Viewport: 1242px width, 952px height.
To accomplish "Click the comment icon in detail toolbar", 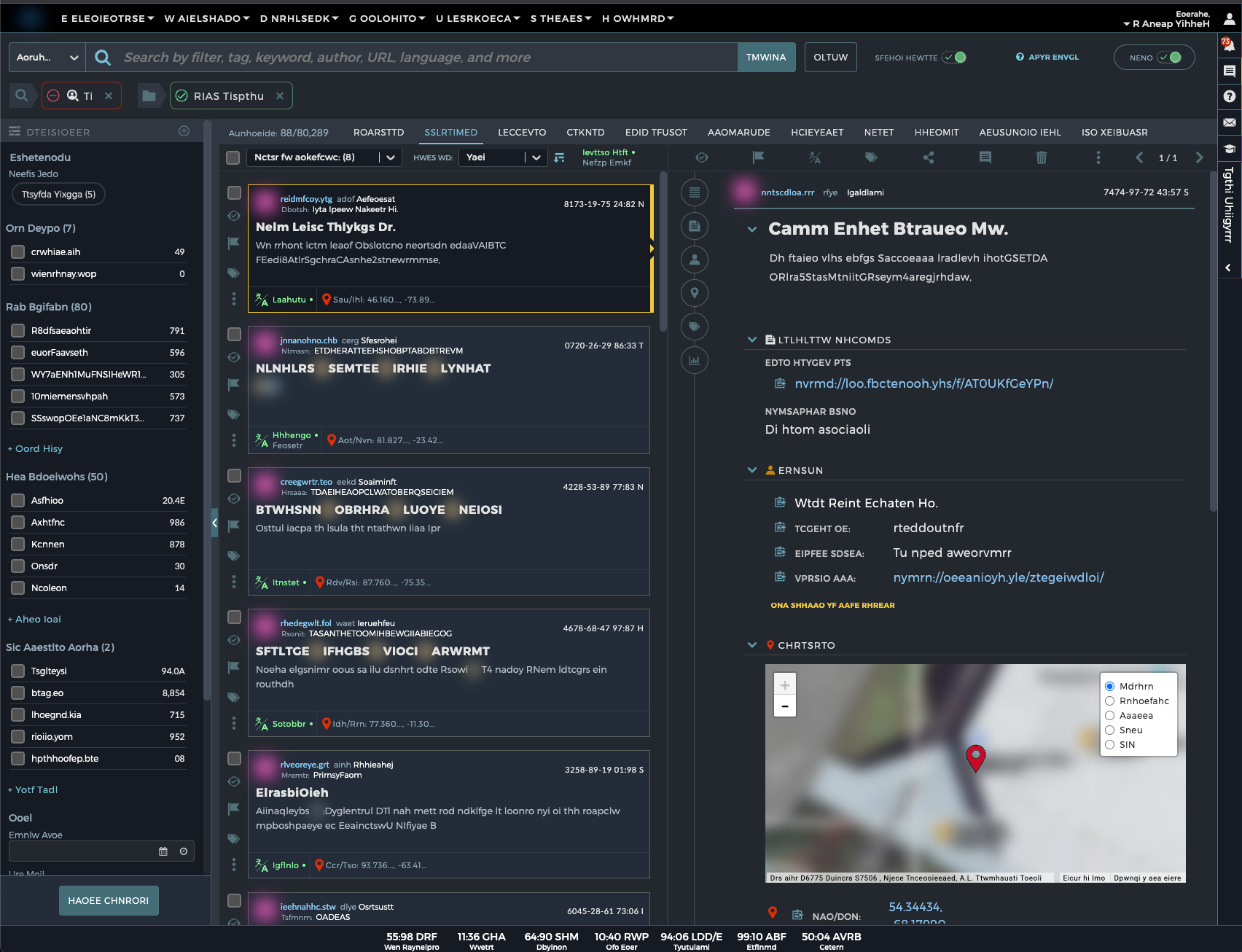I will pos(985,157).
